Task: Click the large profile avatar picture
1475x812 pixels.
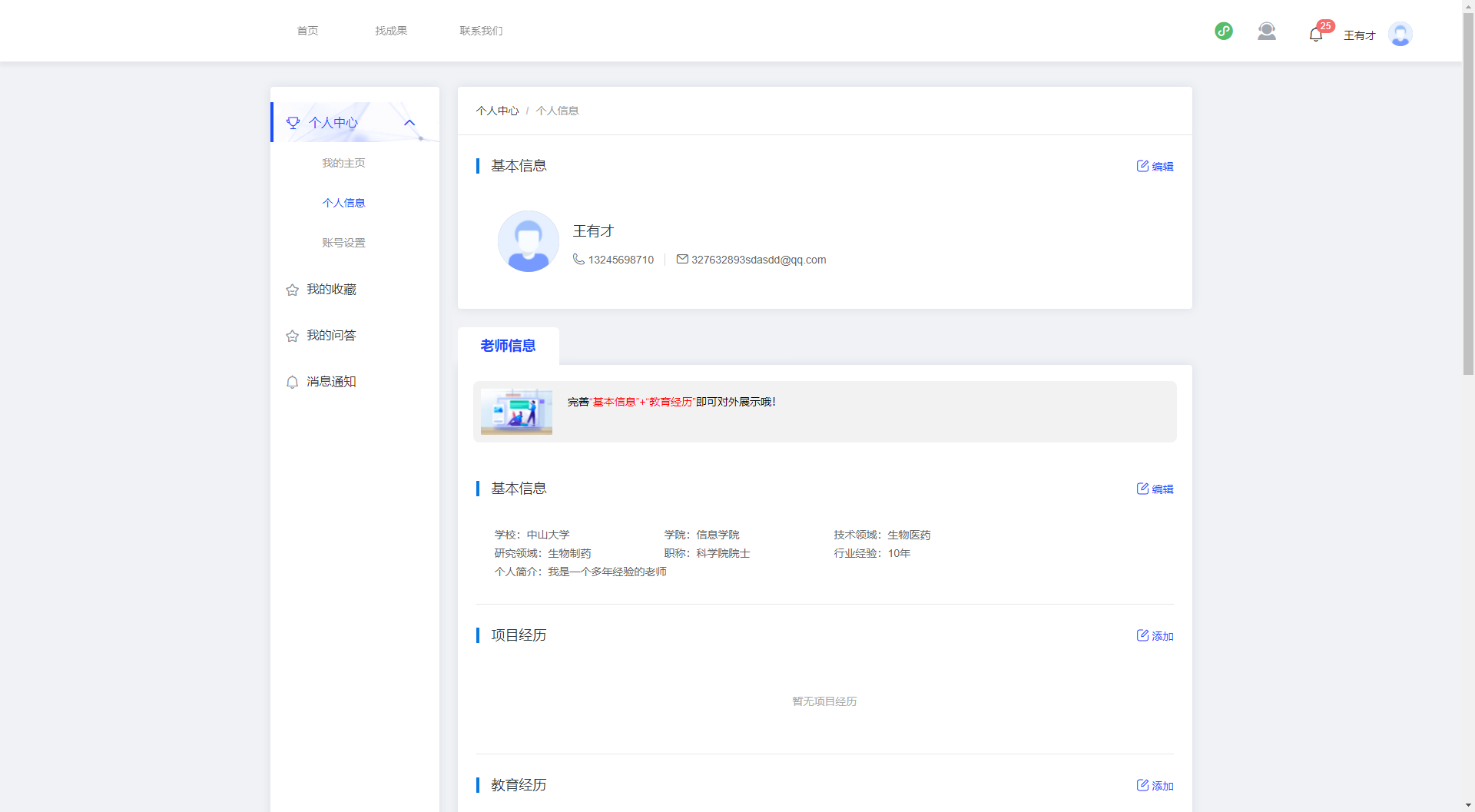Action: (x=529, y=241)
